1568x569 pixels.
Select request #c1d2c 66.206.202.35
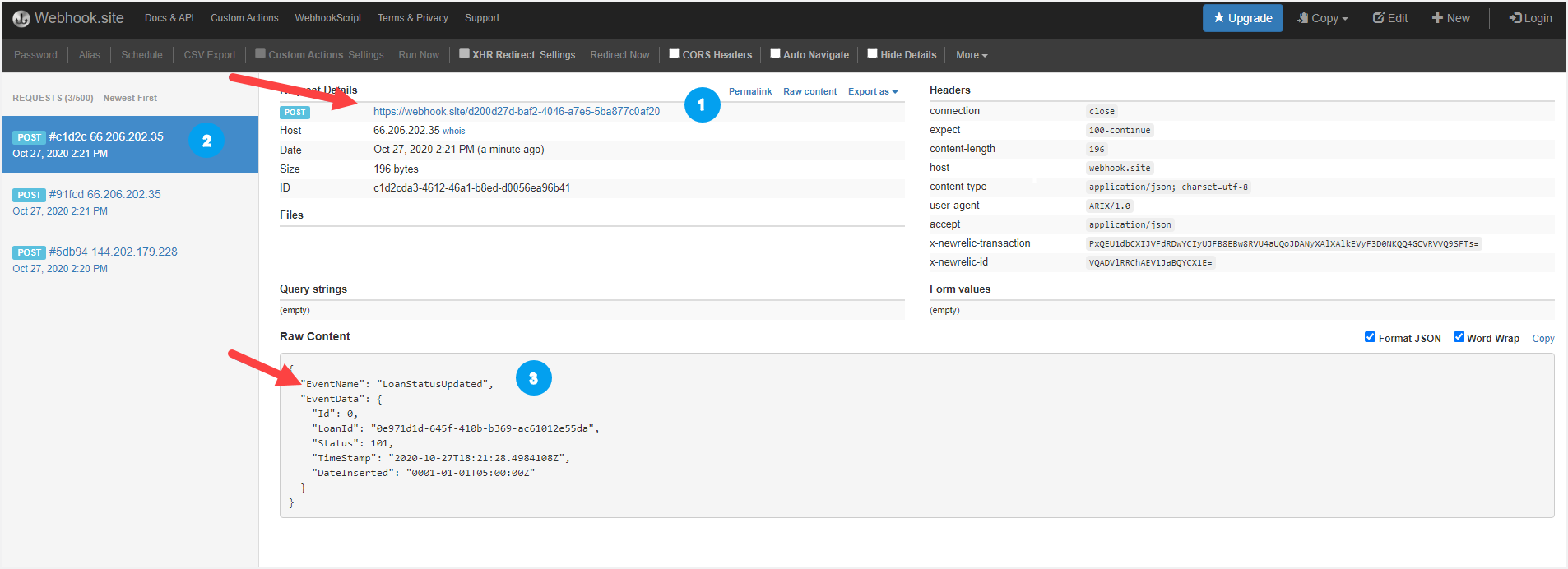click(x=130, y=145)
